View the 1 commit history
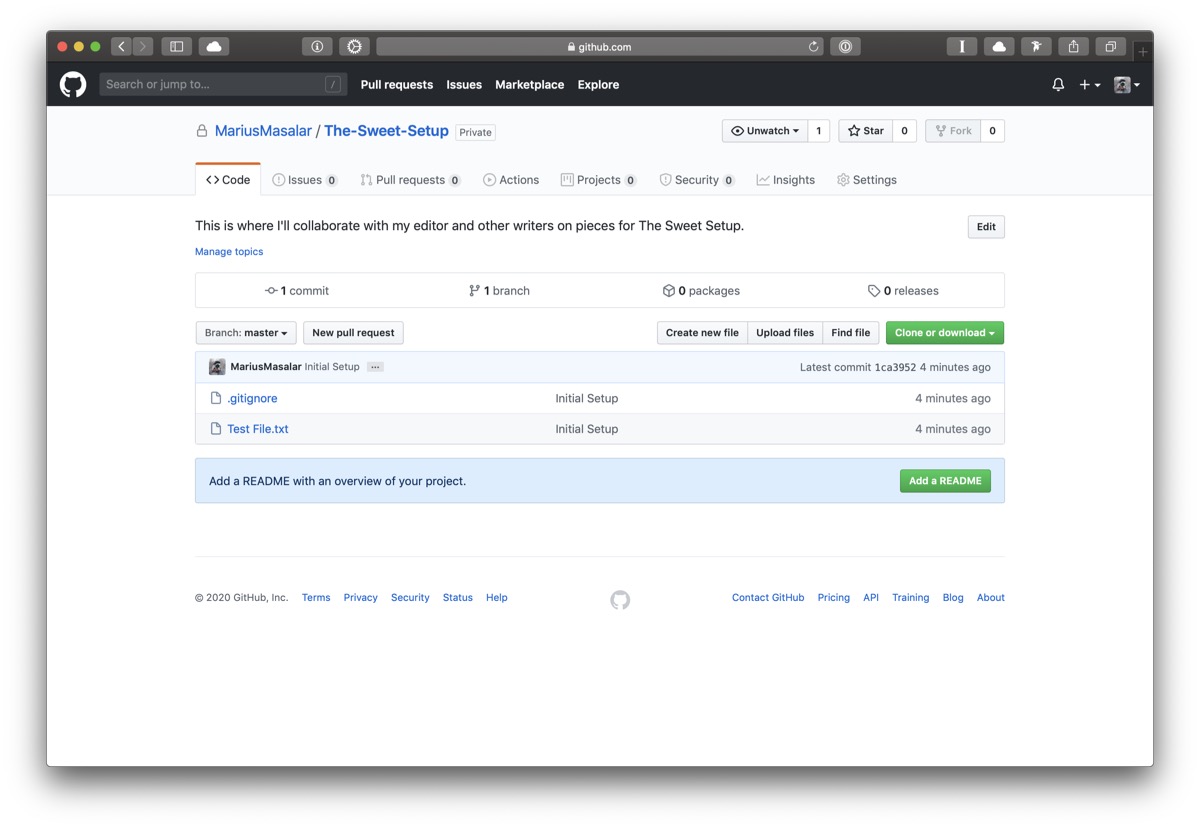 [297, 291]
